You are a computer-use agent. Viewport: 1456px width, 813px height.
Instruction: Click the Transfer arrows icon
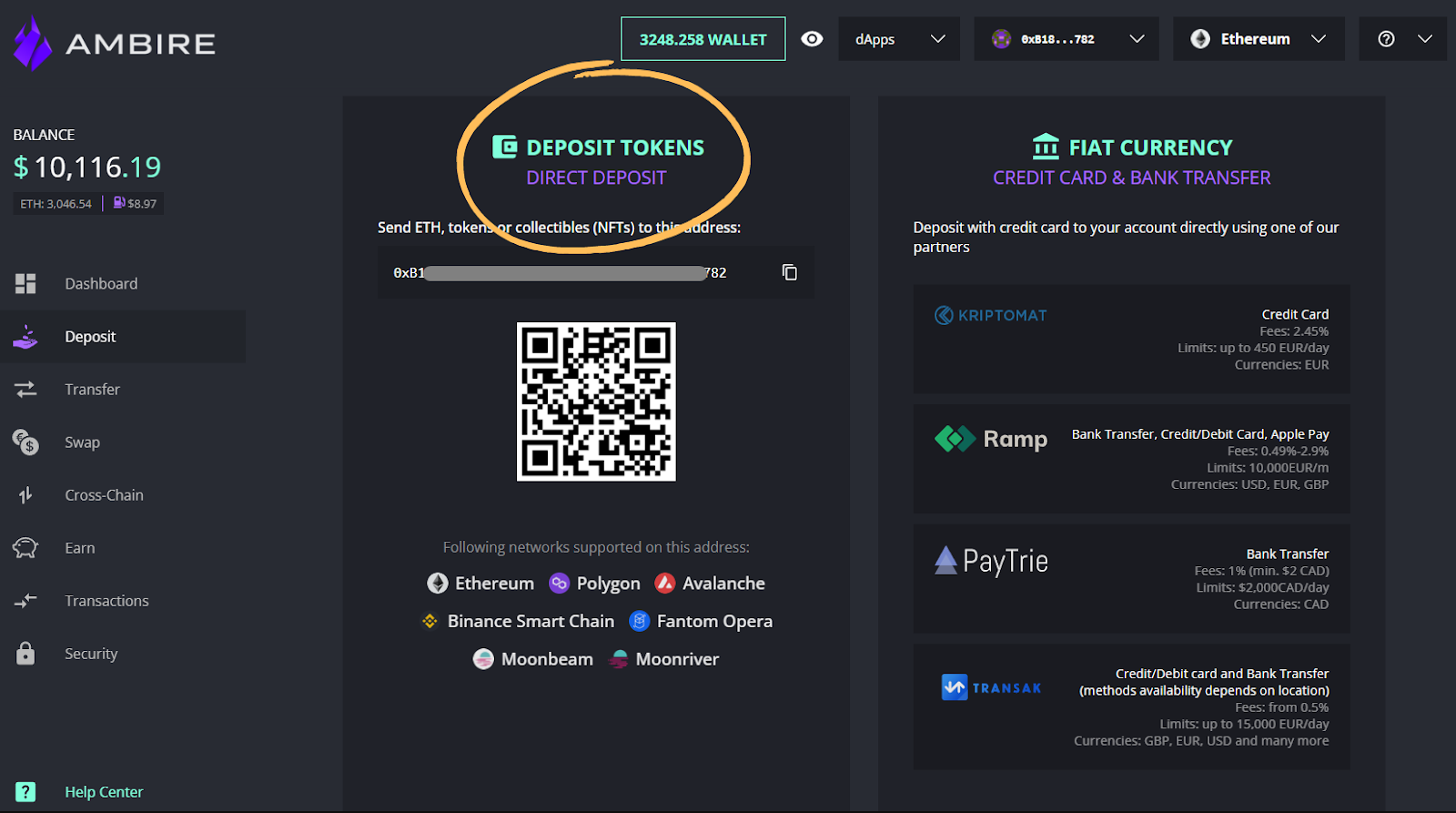[25, 390]
